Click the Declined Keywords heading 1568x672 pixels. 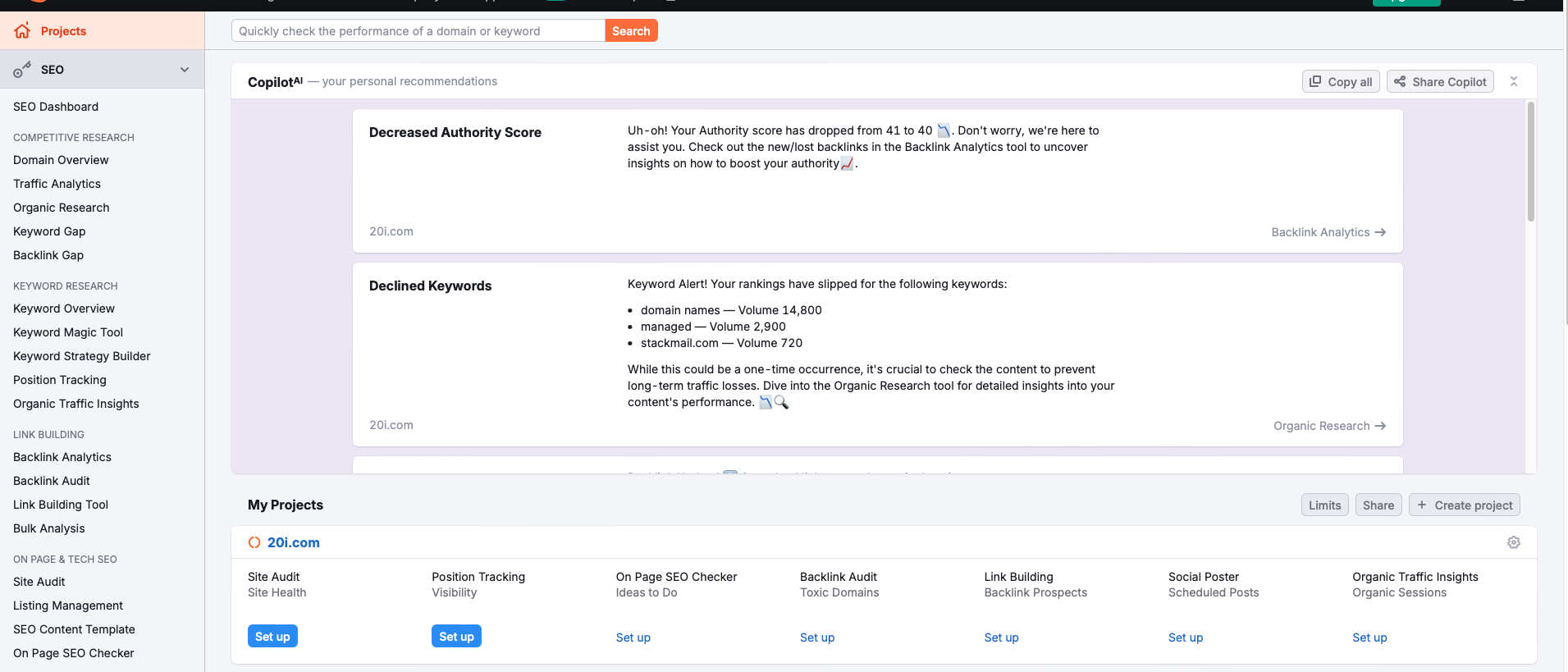[x=430, y=286]
